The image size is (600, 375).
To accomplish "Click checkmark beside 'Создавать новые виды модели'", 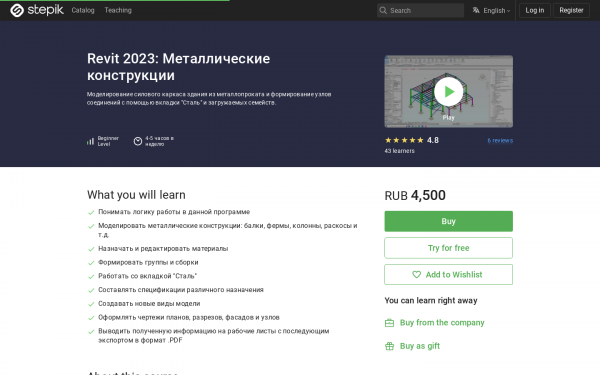I will 91,304.
